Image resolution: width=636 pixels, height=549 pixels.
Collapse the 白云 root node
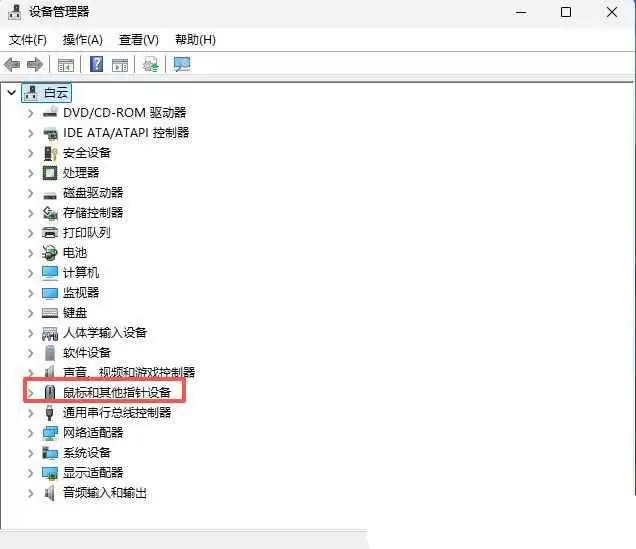tap(11, 93)
